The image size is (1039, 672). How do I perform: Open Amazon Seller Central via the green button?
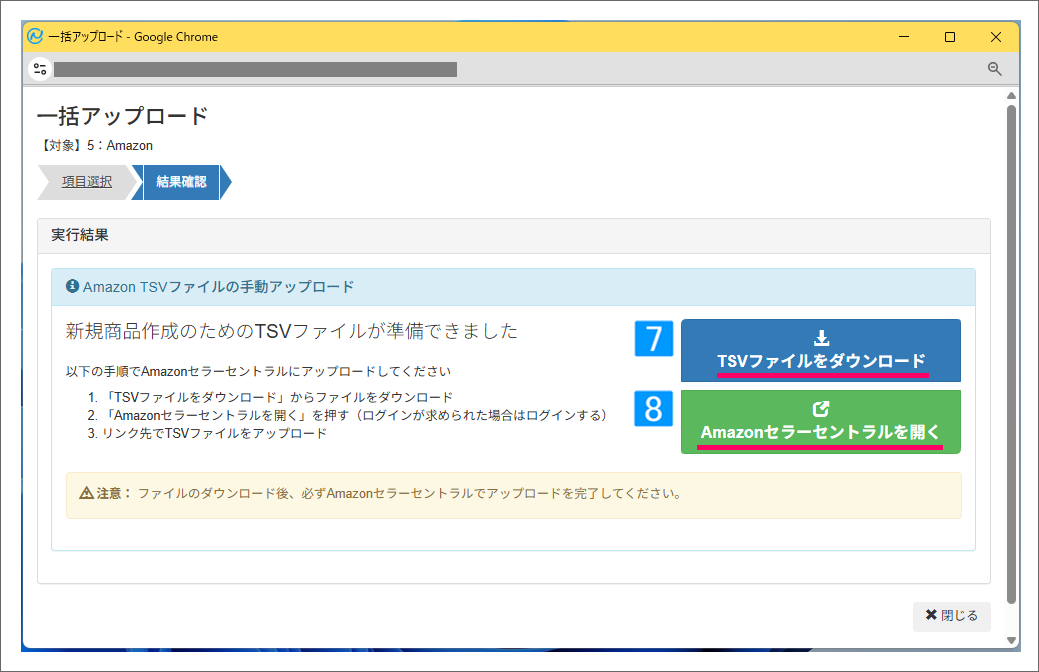coord(820,421)
